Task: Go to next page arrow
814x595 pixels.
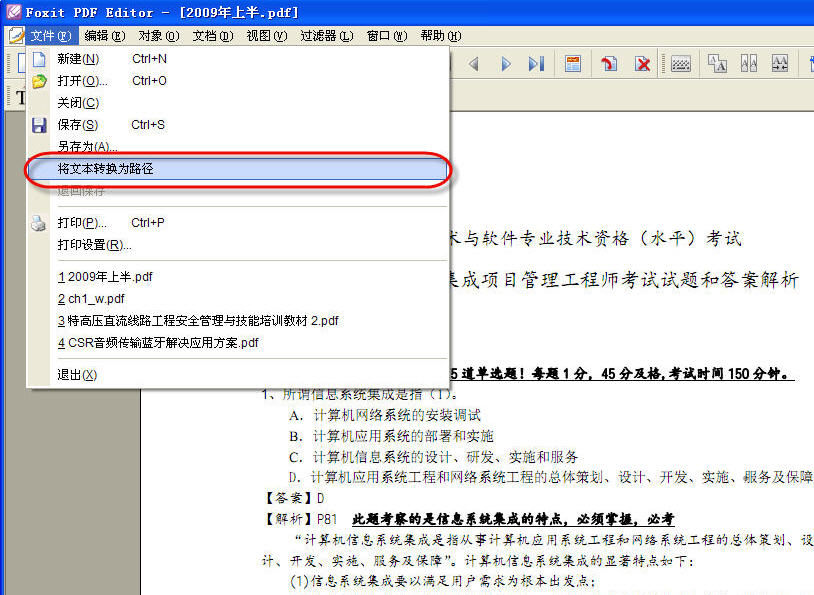Action: tap(505, 64)
